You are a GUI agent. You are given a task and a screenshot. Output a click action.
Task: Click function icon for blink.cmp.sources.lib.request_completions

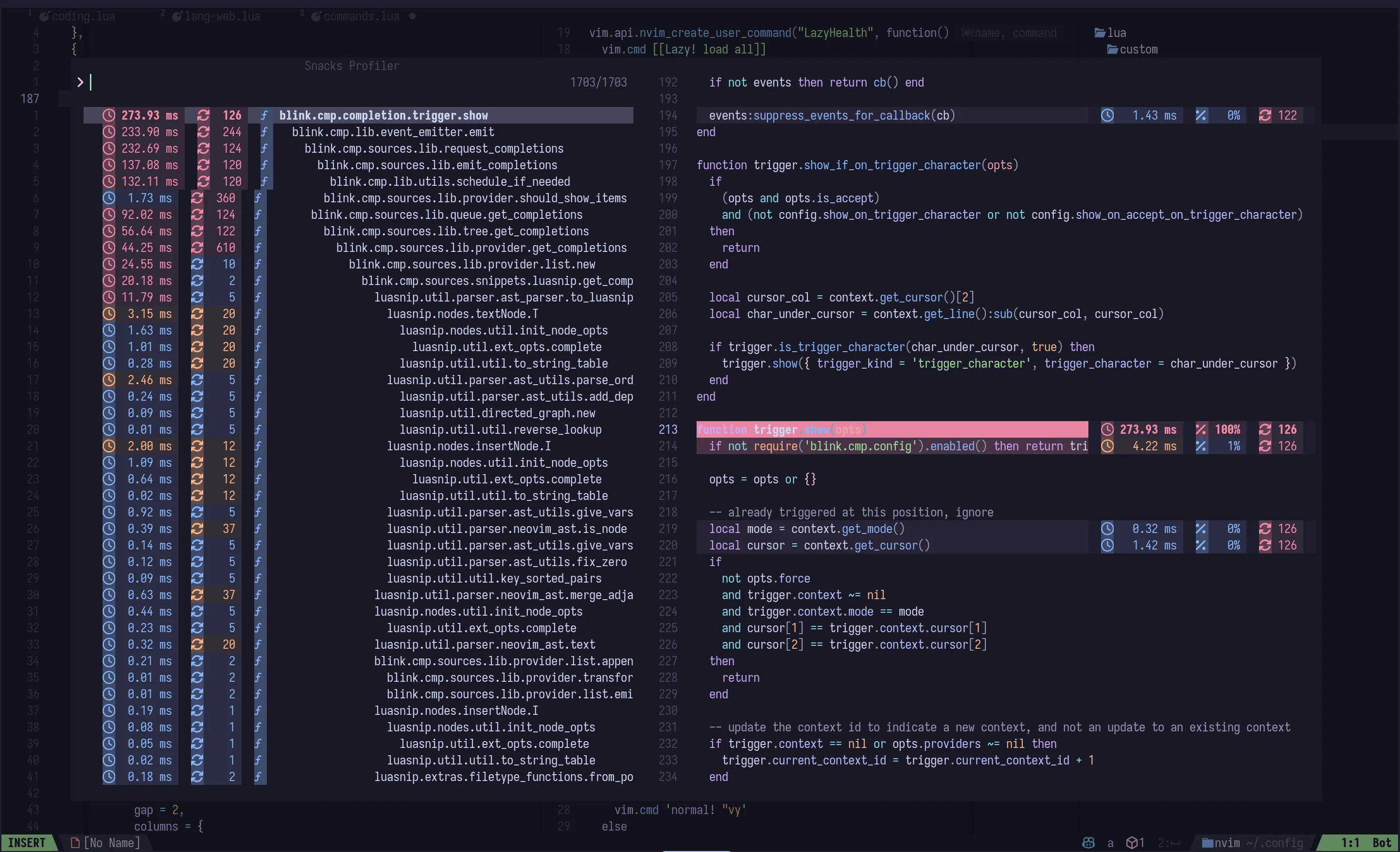pyautogui.click(x=263, y=148)
